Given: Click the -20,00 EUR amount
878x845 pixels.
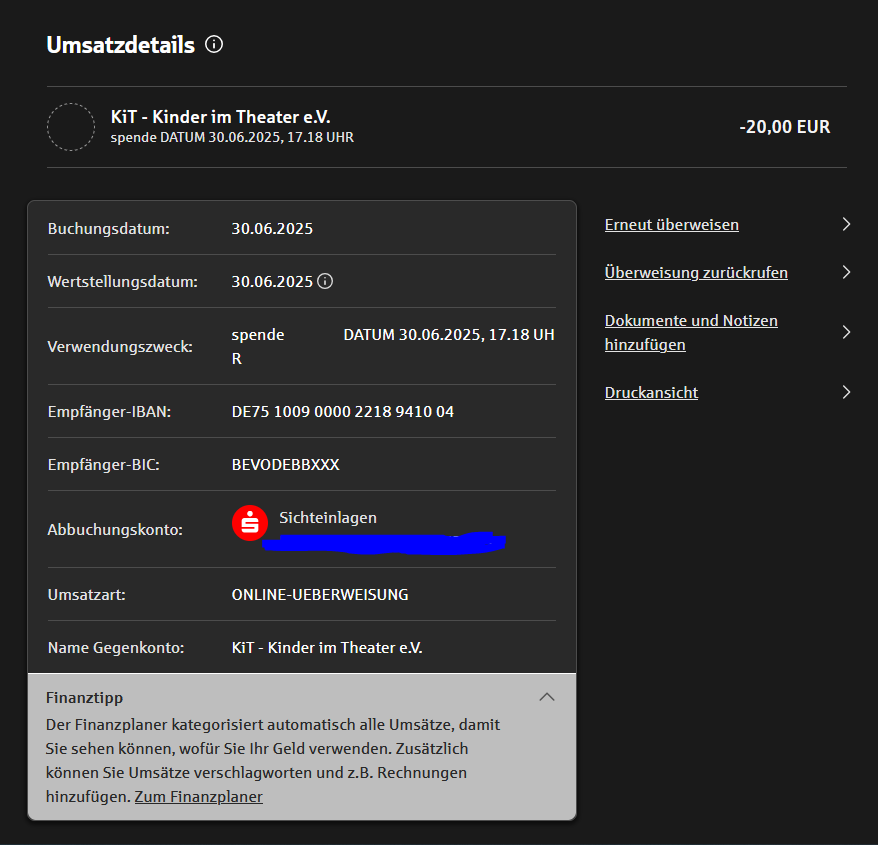Looking at the screenshot, I should pyautogui.click(x=784, y=127).
